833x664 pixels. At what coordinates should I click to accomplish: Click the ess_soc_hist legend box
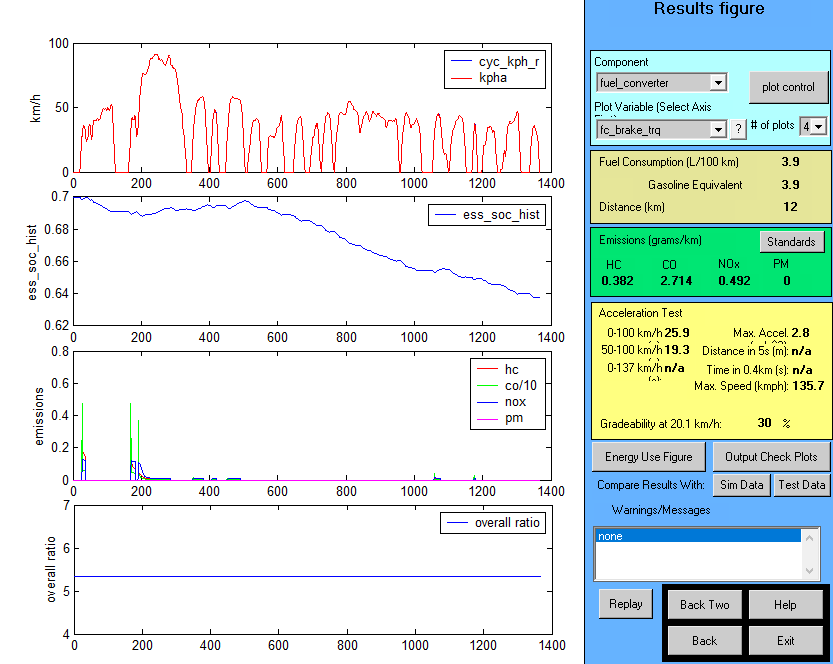pyautogui.click(x=487, y=214)
